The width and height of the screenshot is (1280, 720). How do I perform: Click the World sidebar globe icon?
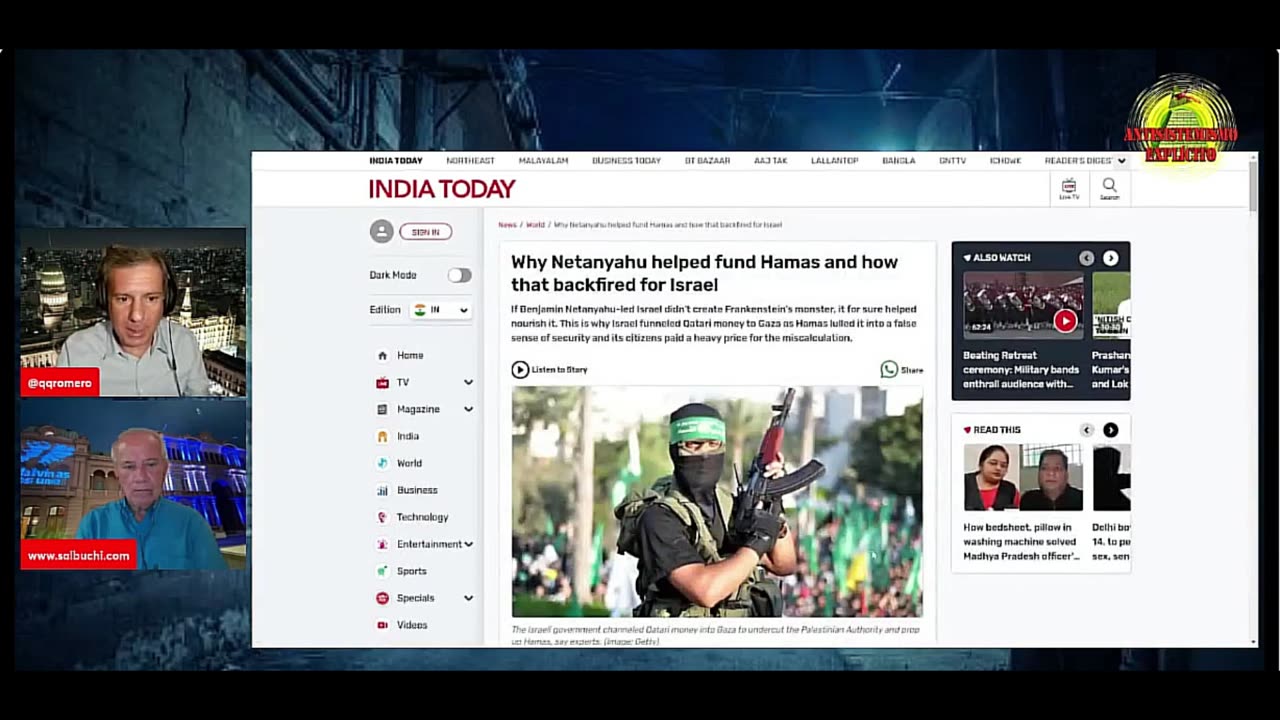coord(382,463)
